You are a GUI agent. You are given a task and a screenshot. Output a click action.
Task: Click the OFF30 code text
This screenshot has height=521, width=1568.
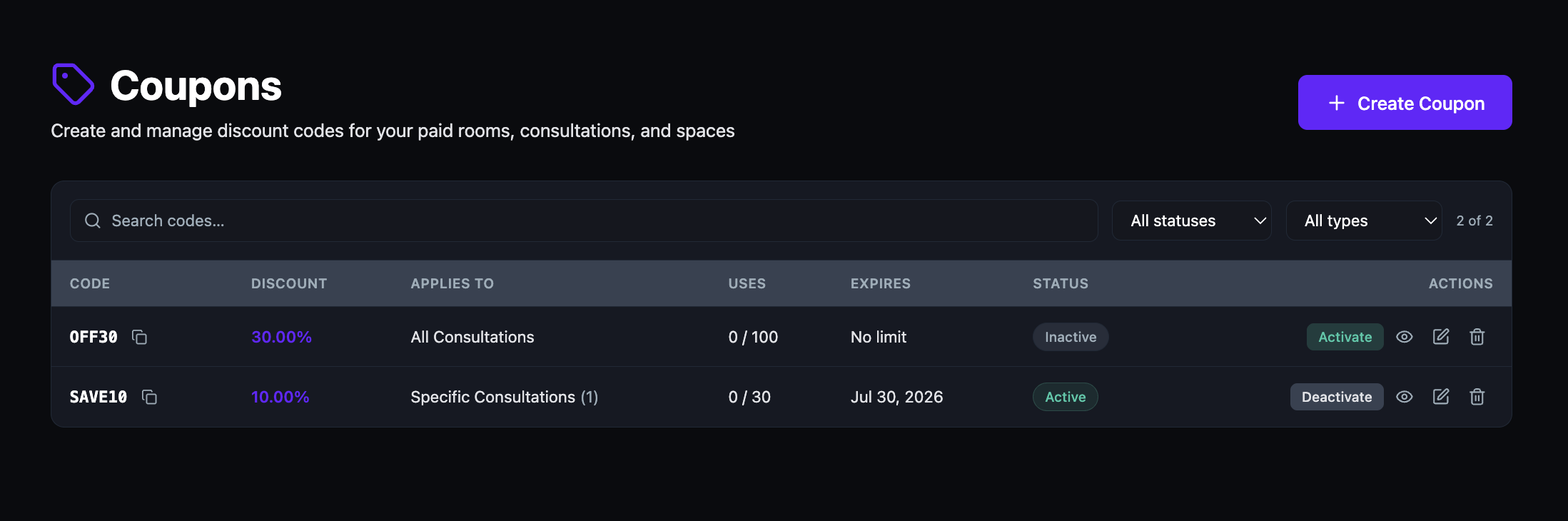pyautogui.click(x=93, y=337)
